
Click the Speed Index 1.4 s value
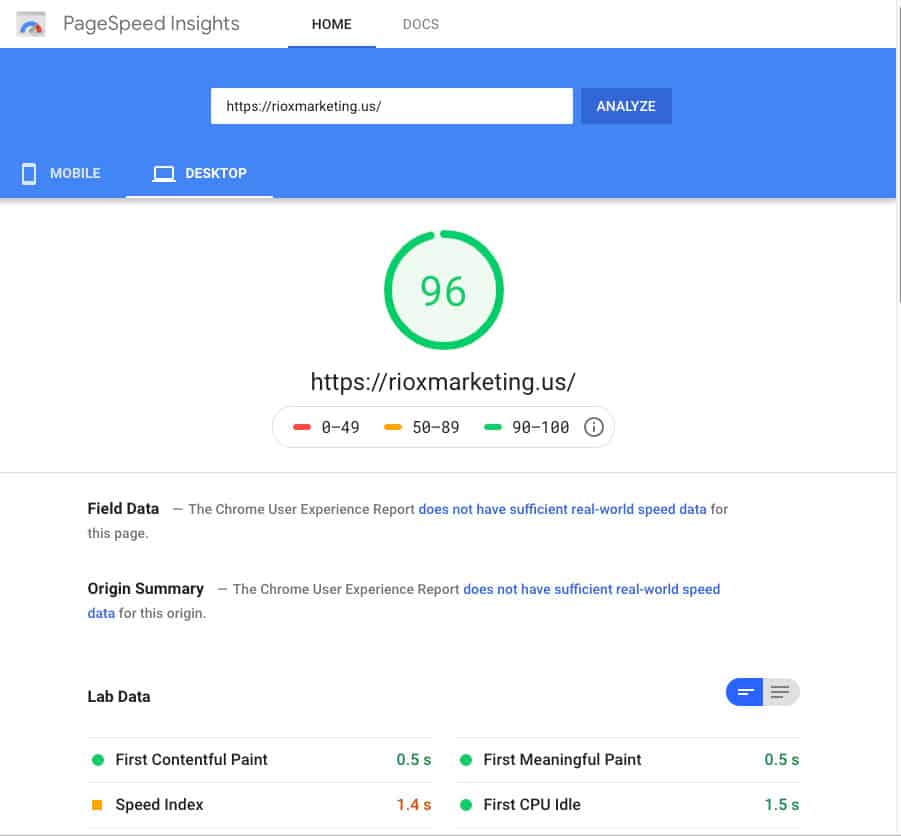414,804
